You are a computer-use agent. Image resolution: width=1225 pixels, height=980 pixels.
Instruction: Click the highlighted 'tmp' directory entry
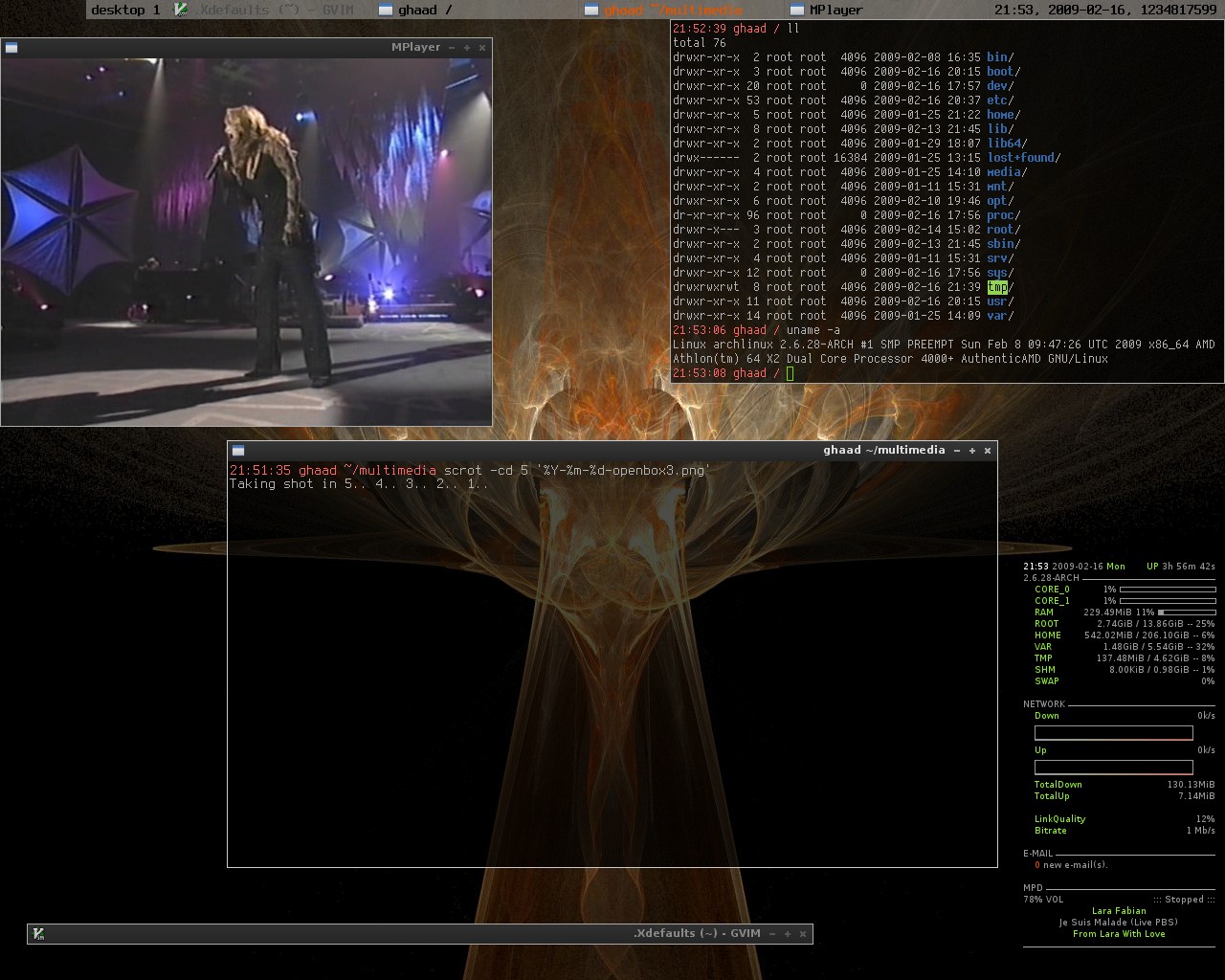(997, 287)
